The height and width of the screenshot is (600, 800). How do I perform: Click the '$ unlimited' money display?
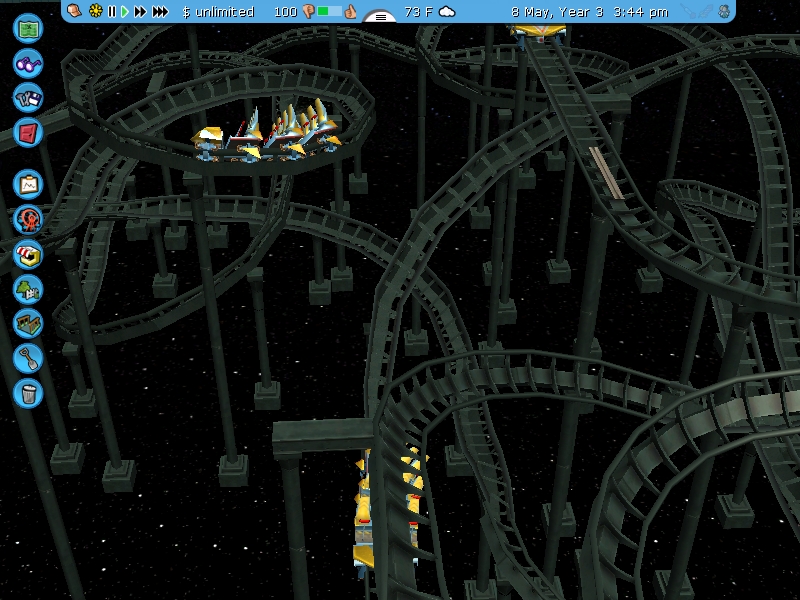pyautogui.click(x=218, y=12)
